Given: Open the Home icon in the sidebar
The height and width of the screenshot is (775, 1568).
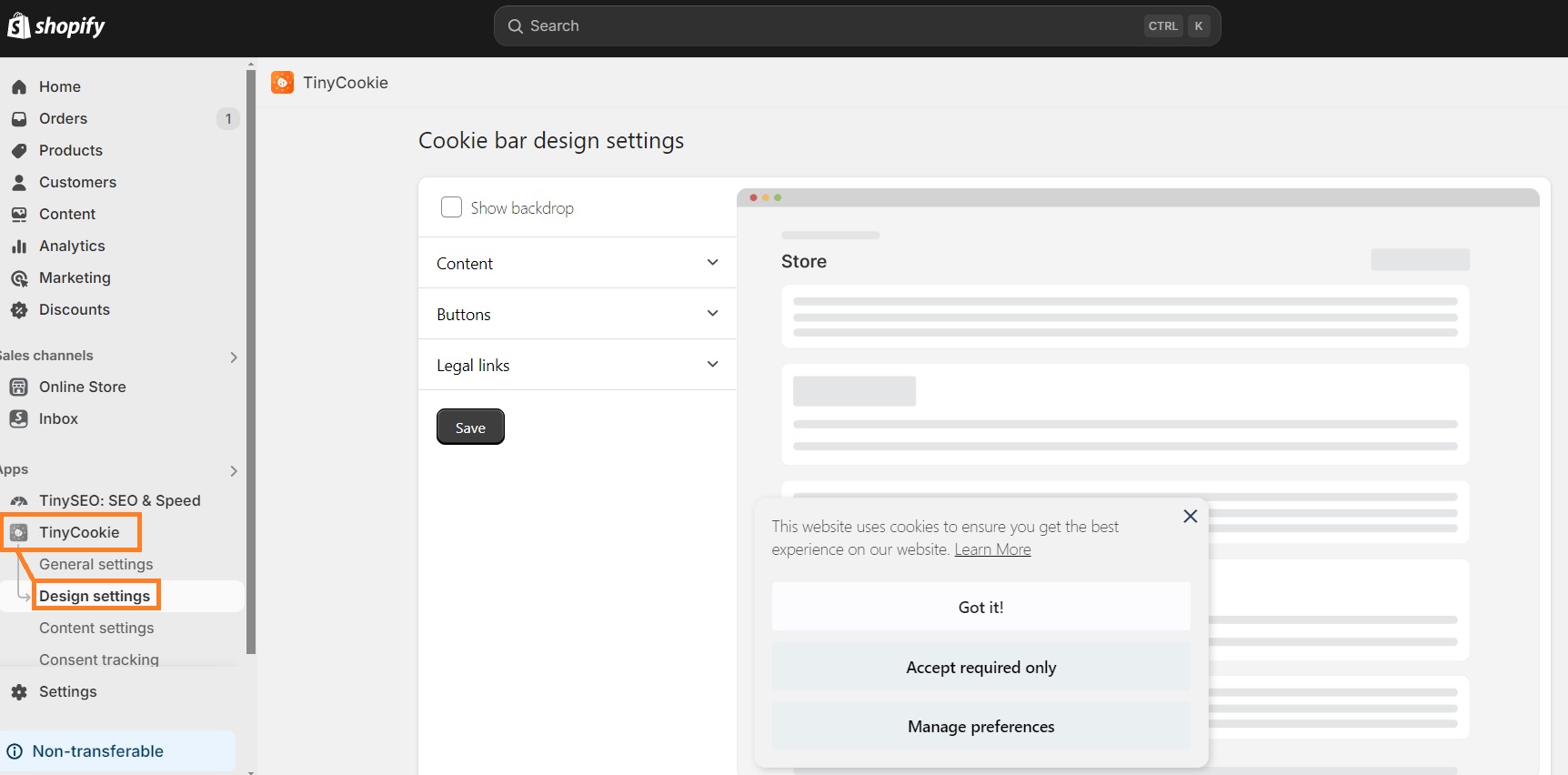Looking at the screenshot, I should (19, 87).
